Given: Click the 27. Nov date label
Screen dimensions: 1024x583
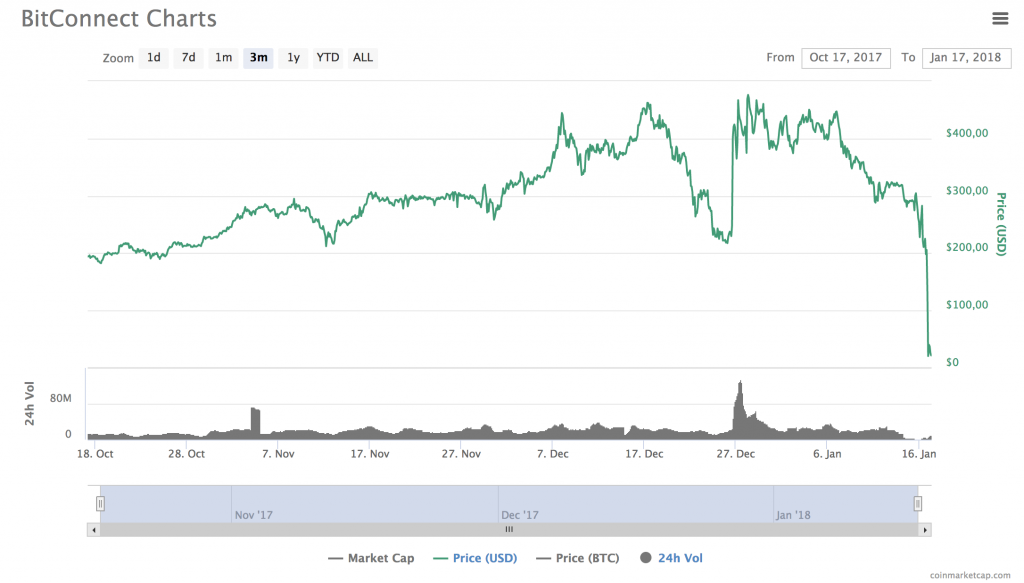Looking at the screenshot, I should 461,454.
